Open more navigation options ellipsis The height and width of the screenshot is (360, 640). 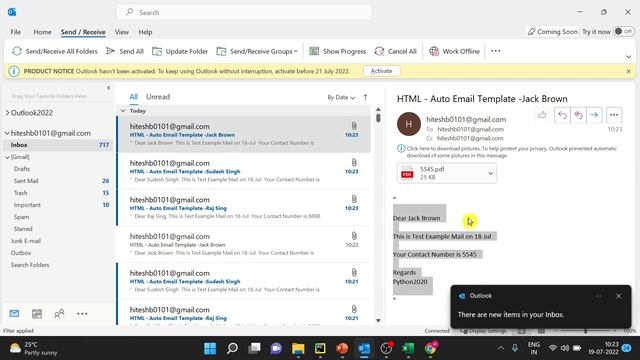(82, 313)
